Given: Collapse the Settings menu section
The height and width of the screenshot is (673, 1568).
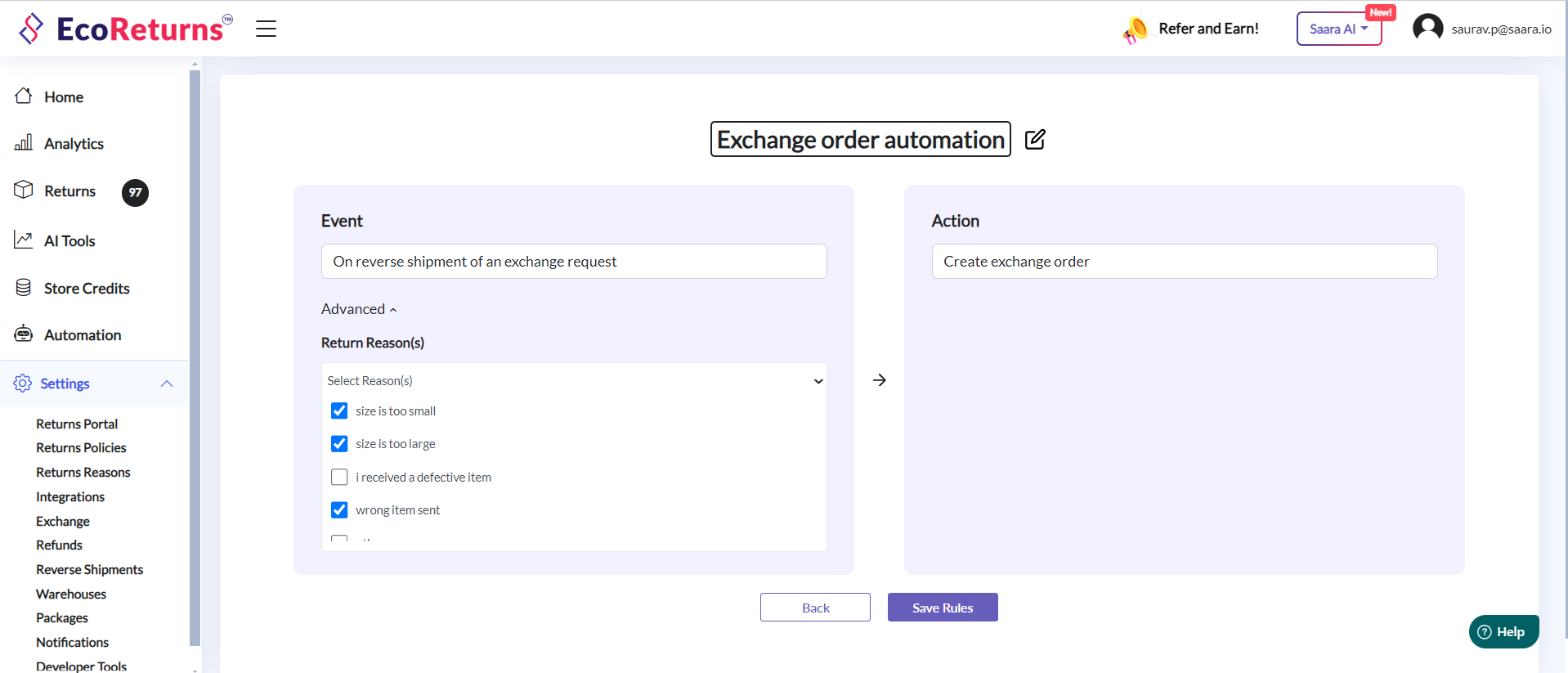Looking at the screenshot, I should click(167, 384).
